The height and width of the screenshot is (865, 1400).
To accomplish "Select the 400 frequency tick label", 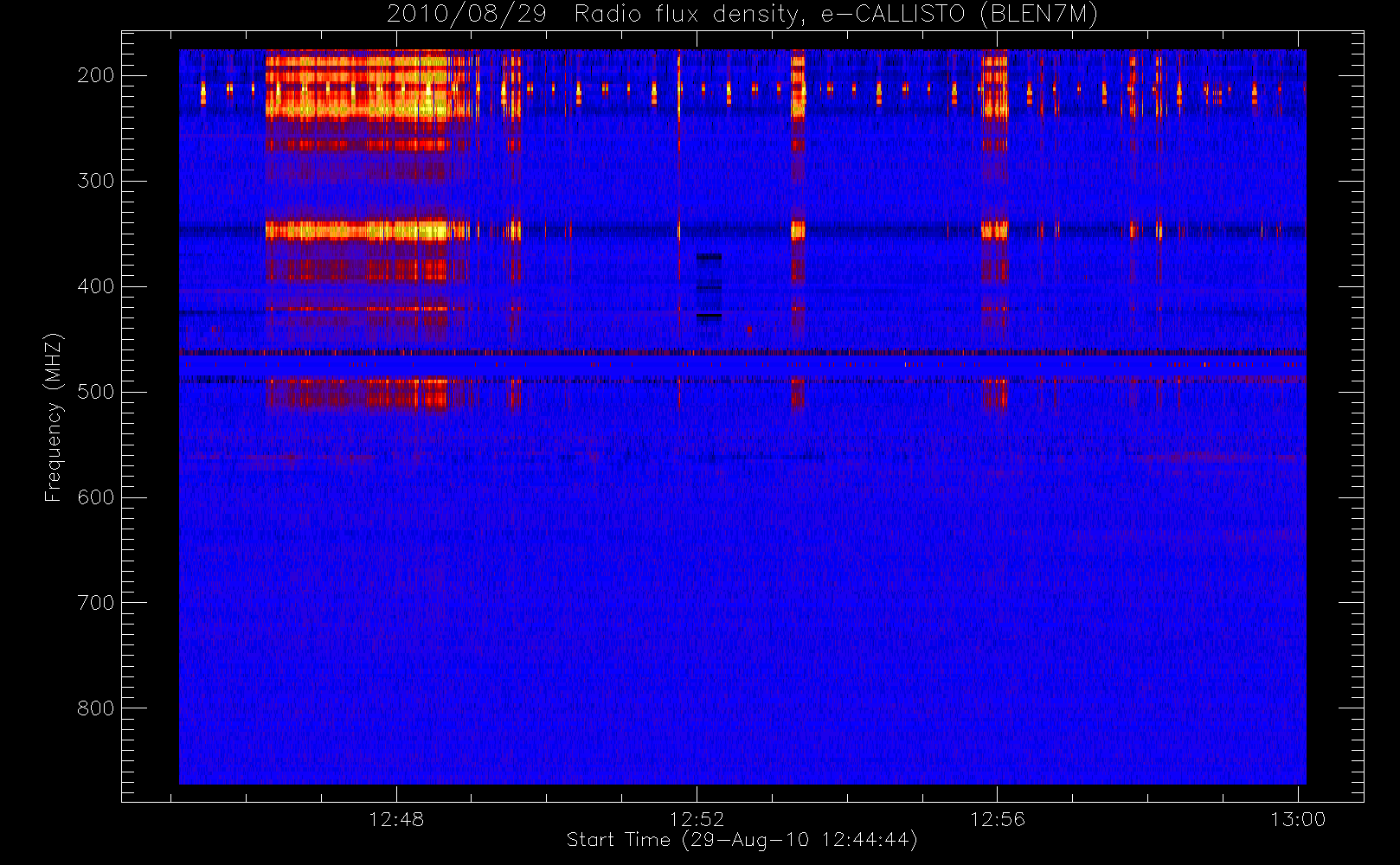I will 96,286.
